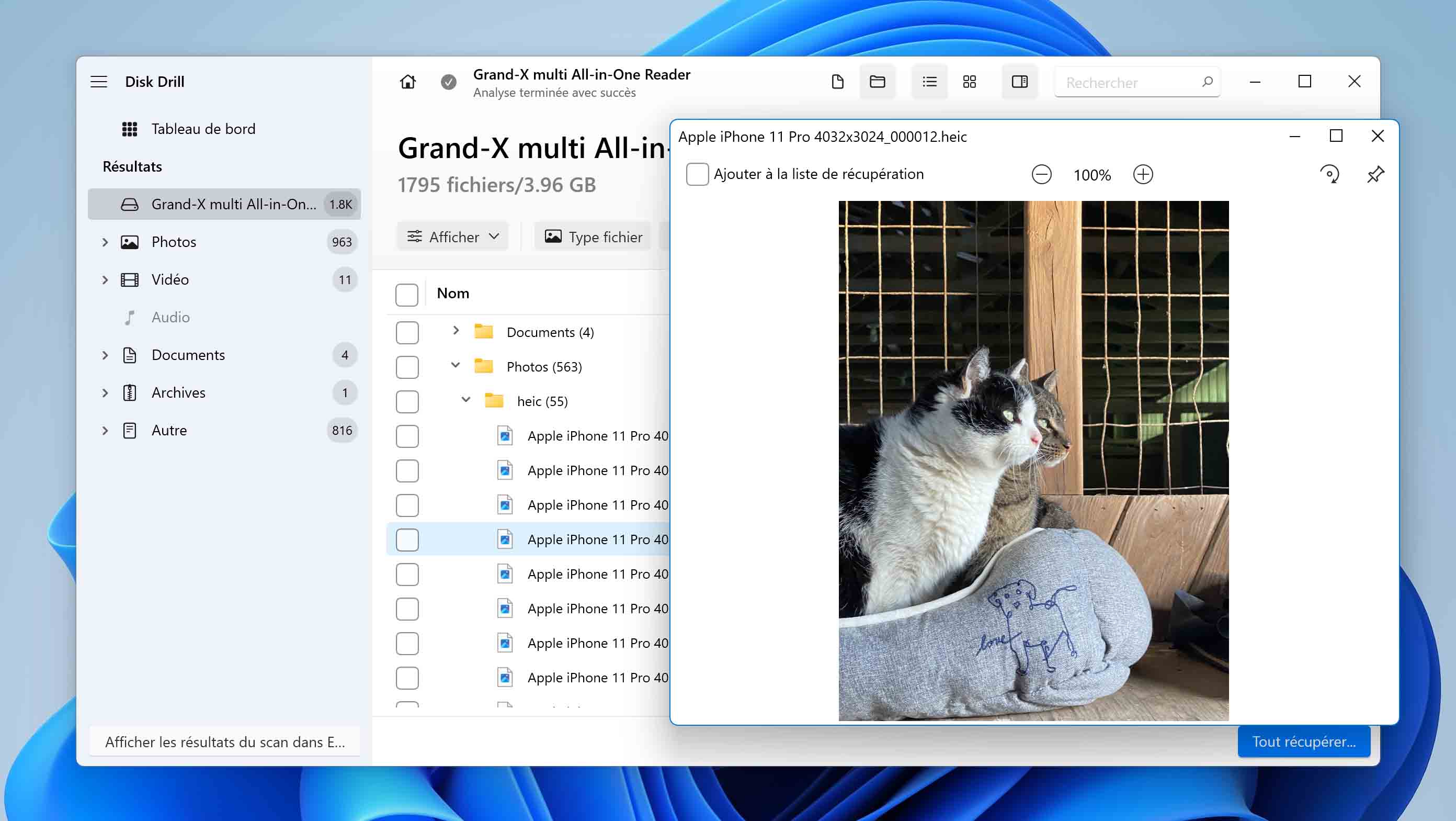Open the Afficher dropdown filter
This screenshot has width=1456, height=821.
(452, 236)
